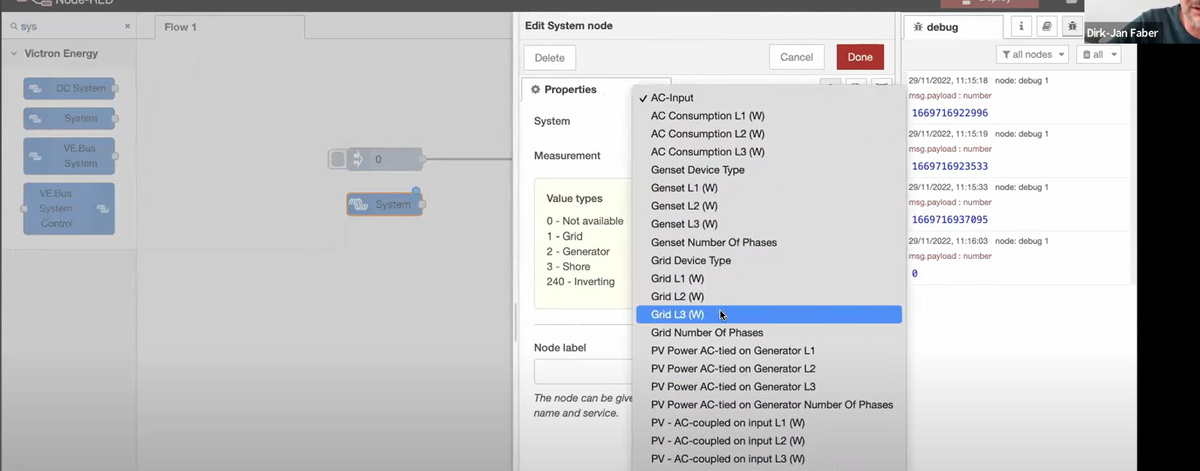Image resolution: width=1200 pixels, height=471 pixels.
Task: Click the VE.Bus System Control node icon
Action: tap(102, 208)
